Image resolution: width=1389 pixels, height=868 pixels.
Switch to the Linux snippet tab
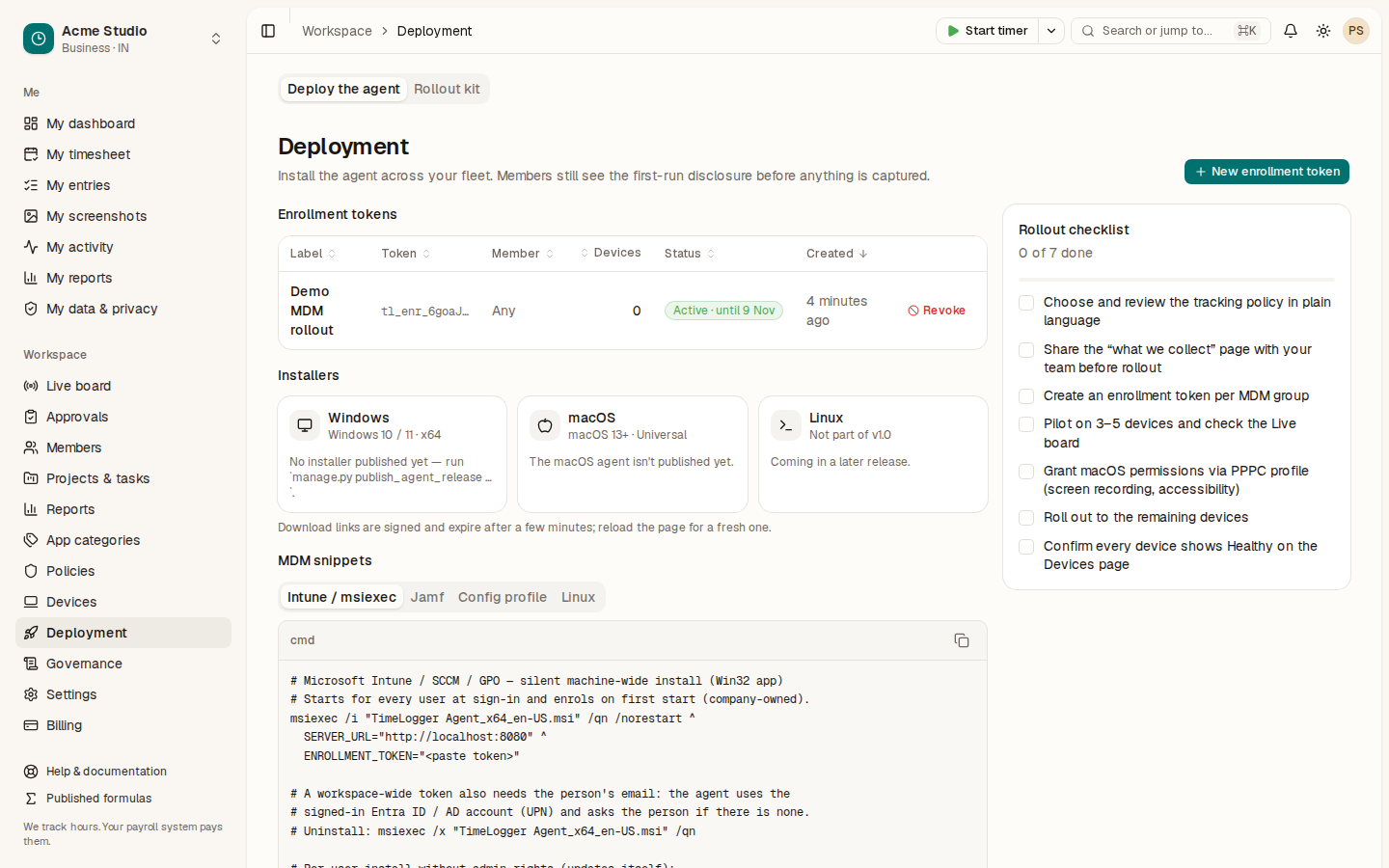click(x=578, y=597)
